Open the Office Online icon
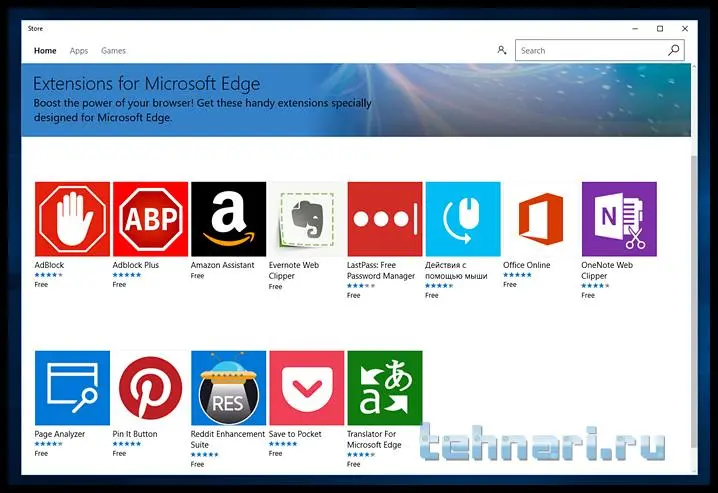Image resolution: width=718 pixels, height=493 pixels. pos(541,219)
